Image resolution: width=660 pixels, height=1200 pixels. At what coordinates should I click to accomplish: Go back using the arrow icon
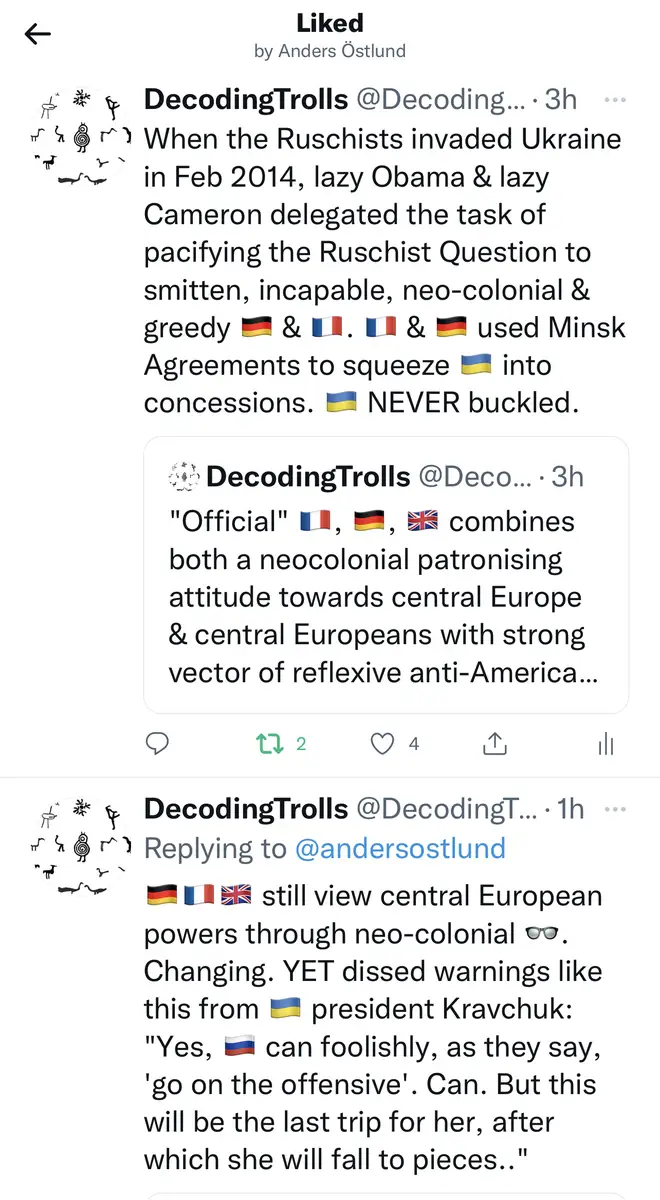[38, 35]
